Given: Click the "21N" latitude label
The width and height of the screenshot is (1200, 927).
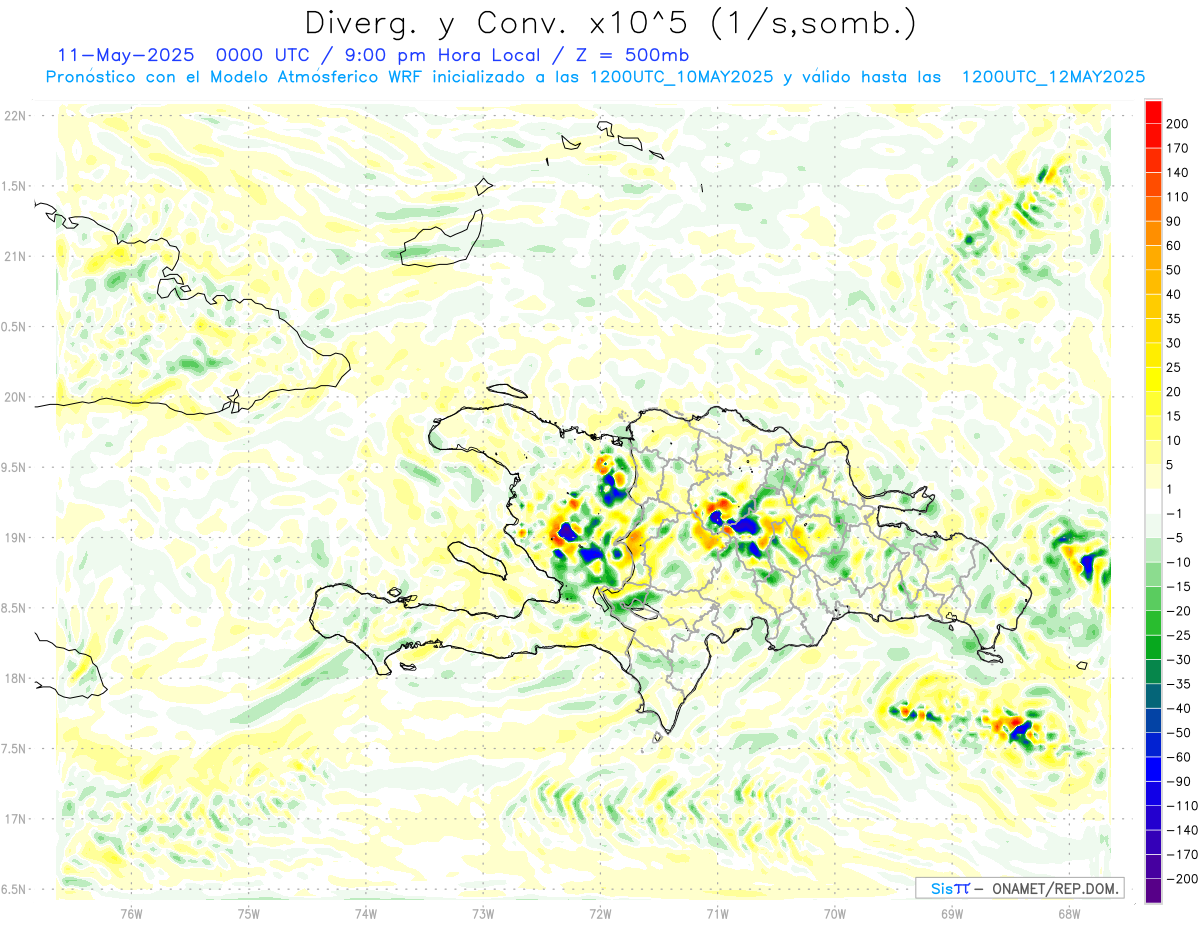Looking at the screenshot, I should 15,256.
